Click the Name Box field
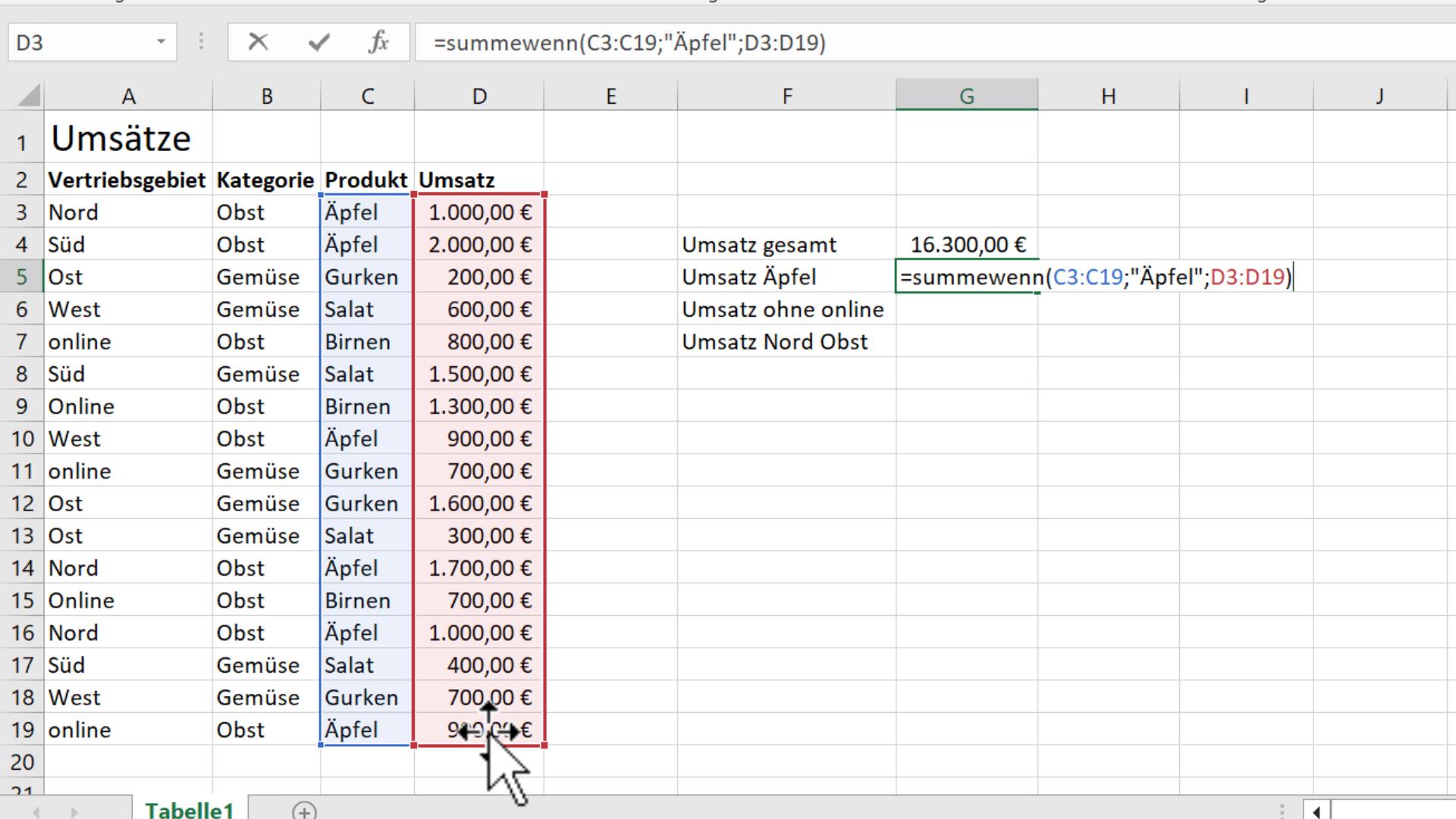 click(76, 42)
